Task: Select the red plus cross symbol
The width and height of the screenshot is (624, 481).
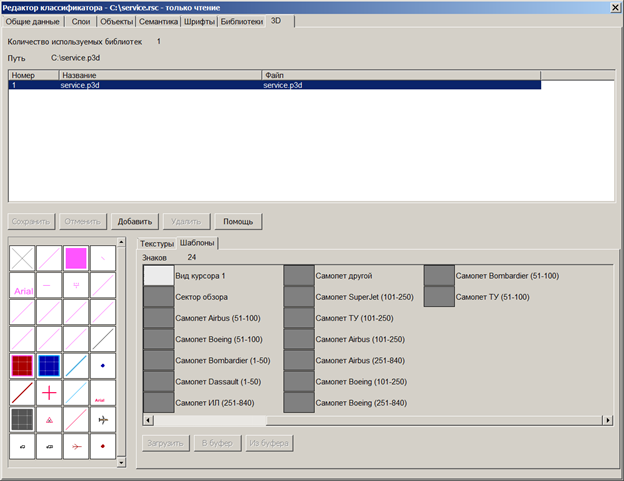Action: pyautogui.click(x=49, y=393)
